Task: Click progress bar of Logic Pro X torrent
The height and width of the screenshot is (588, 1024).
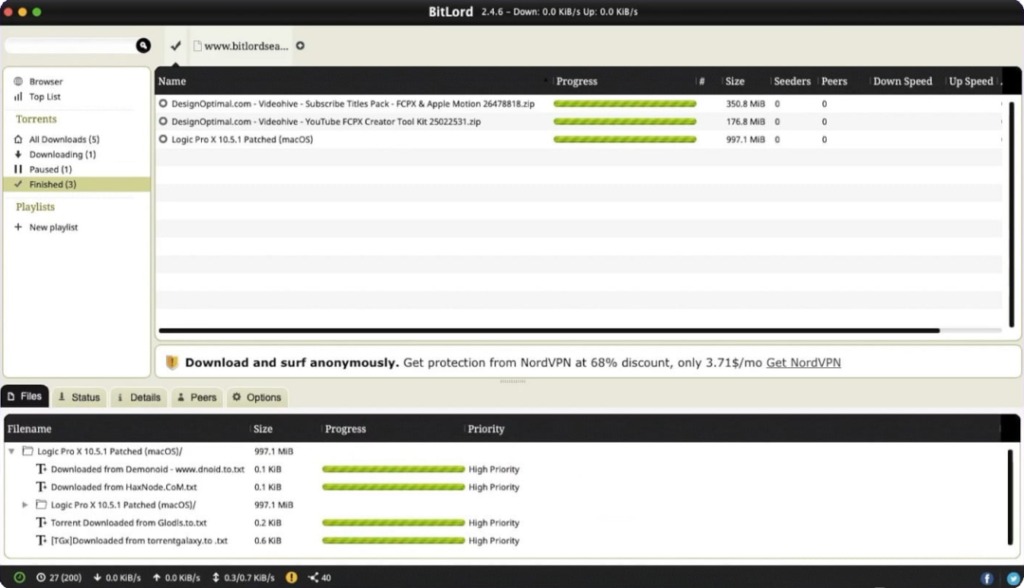Action: [625, 139]
